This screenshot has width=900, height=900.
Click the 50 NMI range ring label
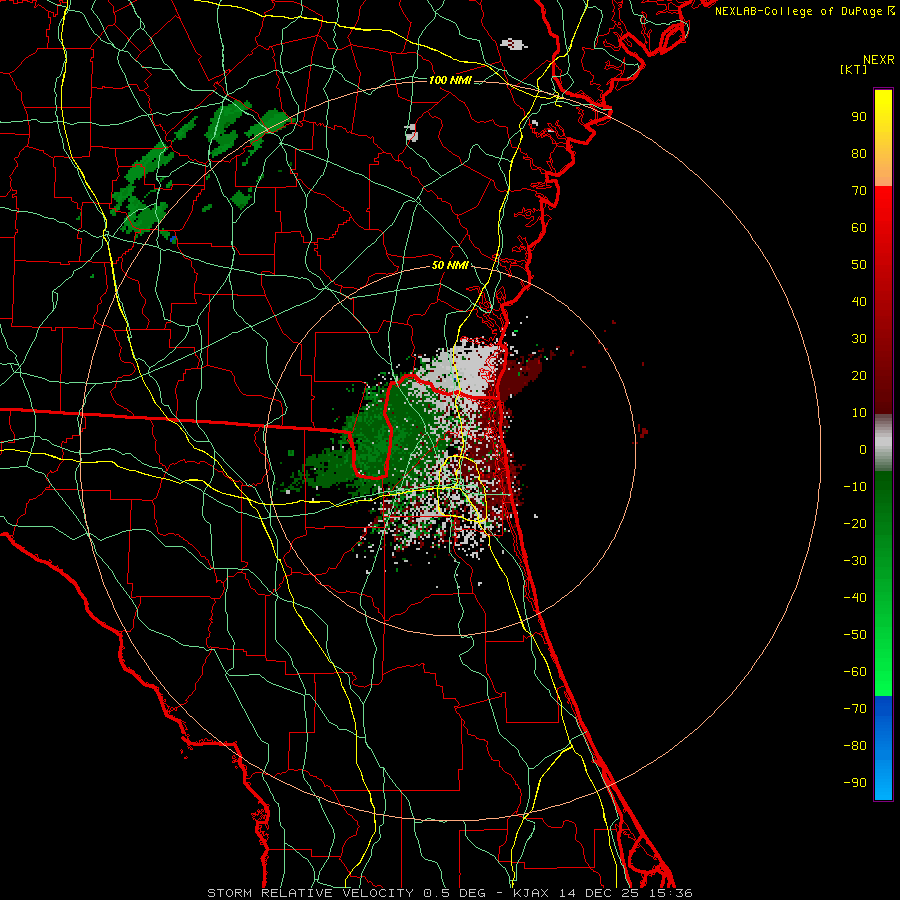(450, 265)
